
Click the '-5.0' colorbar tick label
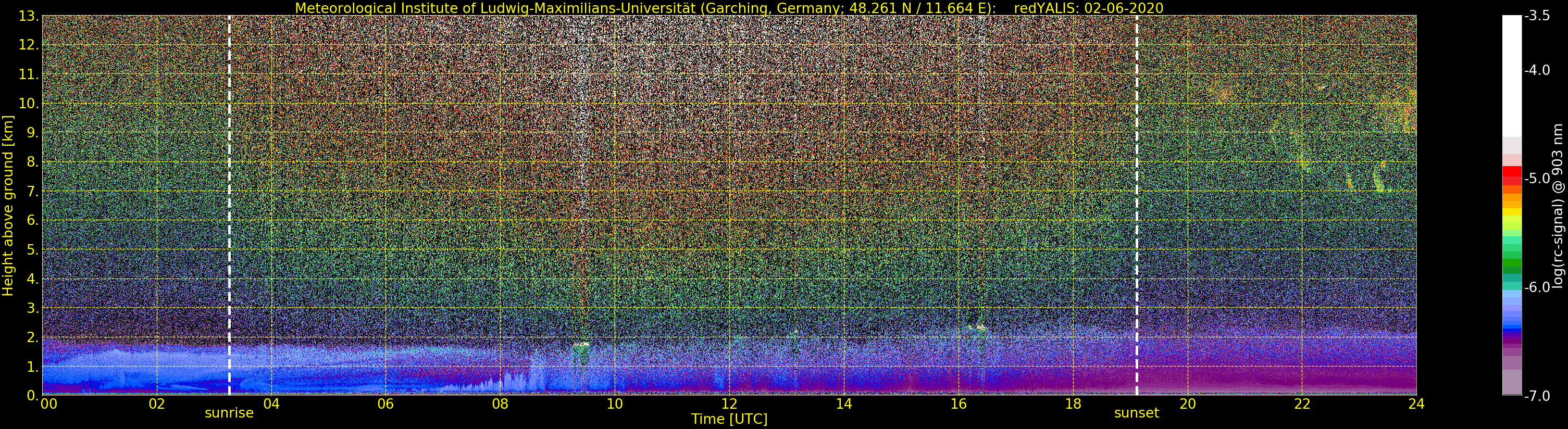click(1537, 178)
